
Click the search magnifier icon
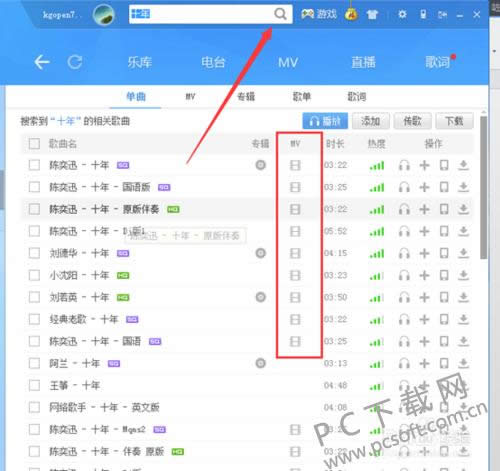coord(280,14)
